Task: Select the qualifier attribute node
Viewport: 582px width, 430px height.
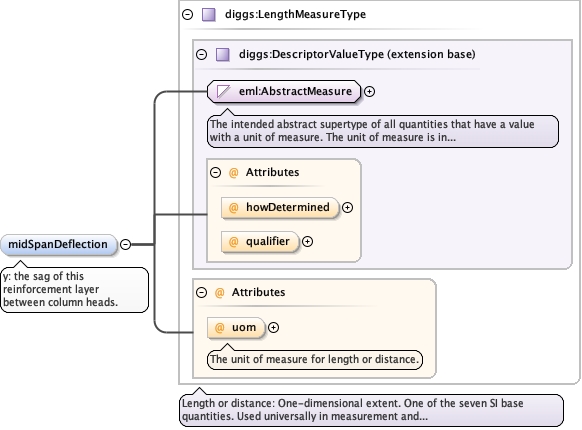Action: (x=260, y=242)
